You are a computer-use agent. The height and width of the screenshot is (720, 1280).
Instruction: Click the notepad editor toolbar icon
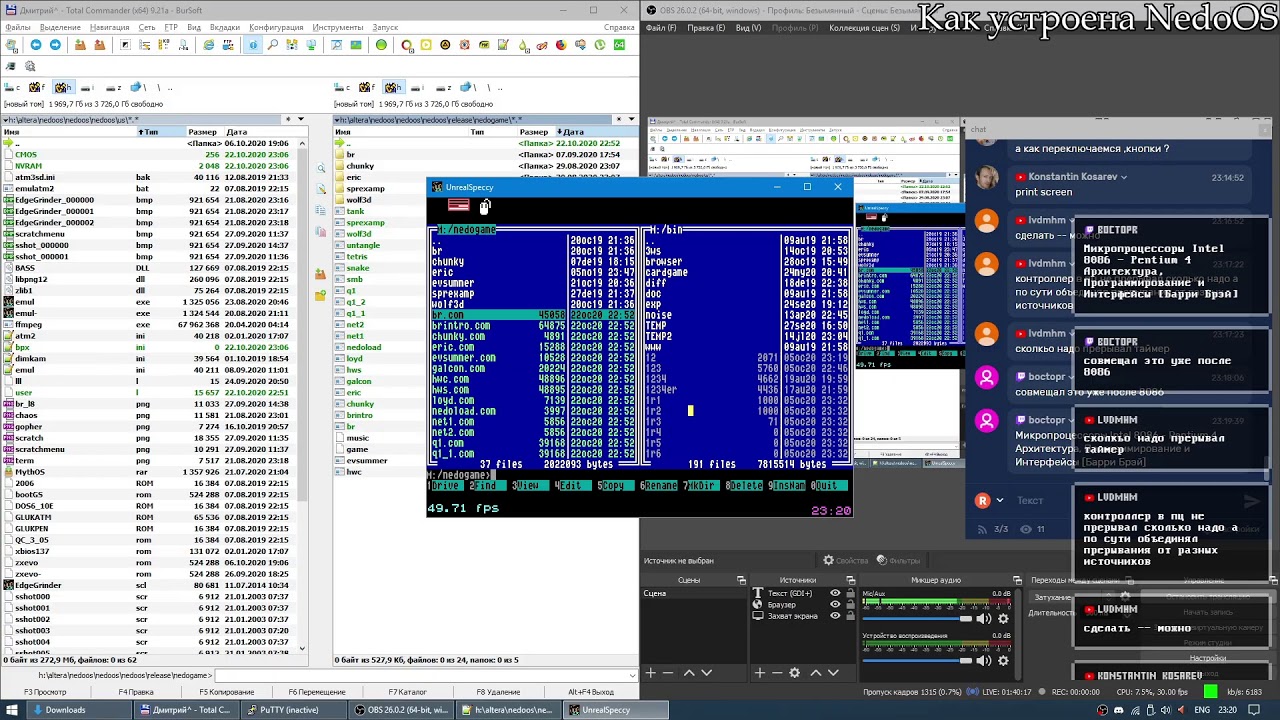pyautogui.click(x=503, y=44)
